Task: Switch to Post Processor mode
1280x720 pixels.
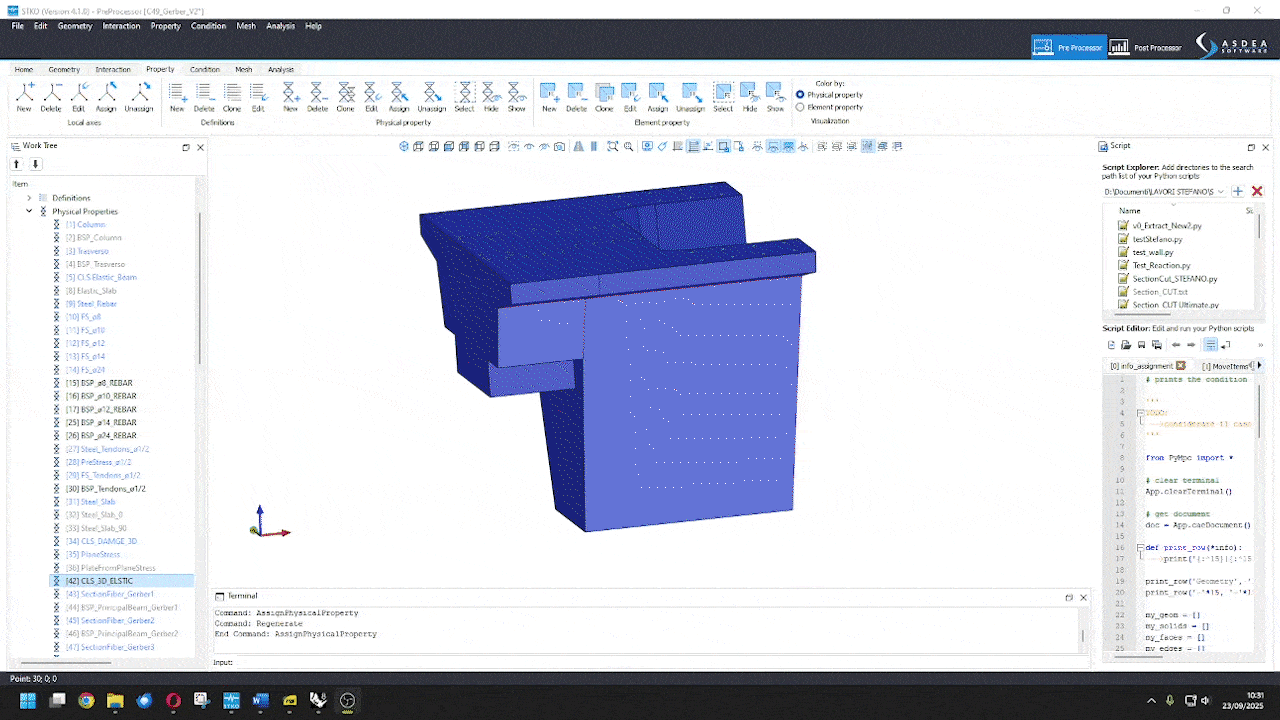Action: coord(1146,47)
